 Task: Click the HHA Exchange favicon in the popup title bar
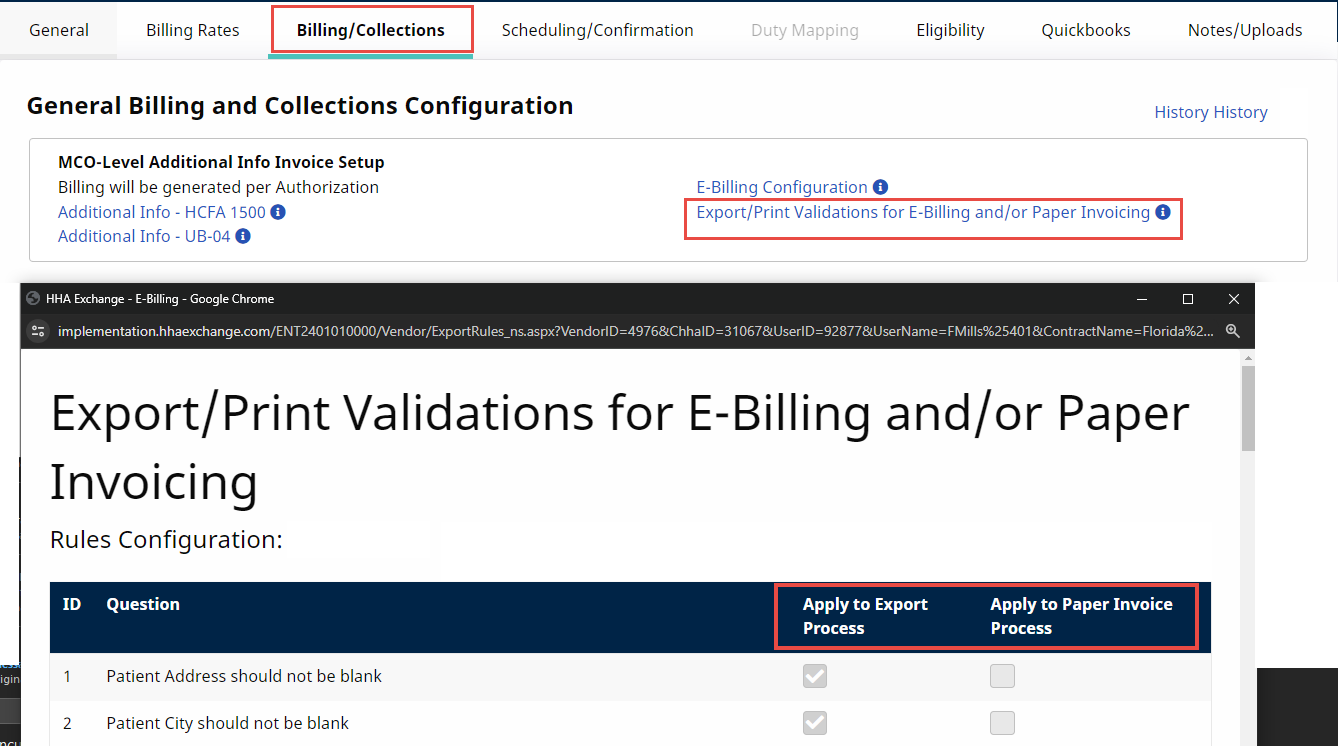(32, 298)
